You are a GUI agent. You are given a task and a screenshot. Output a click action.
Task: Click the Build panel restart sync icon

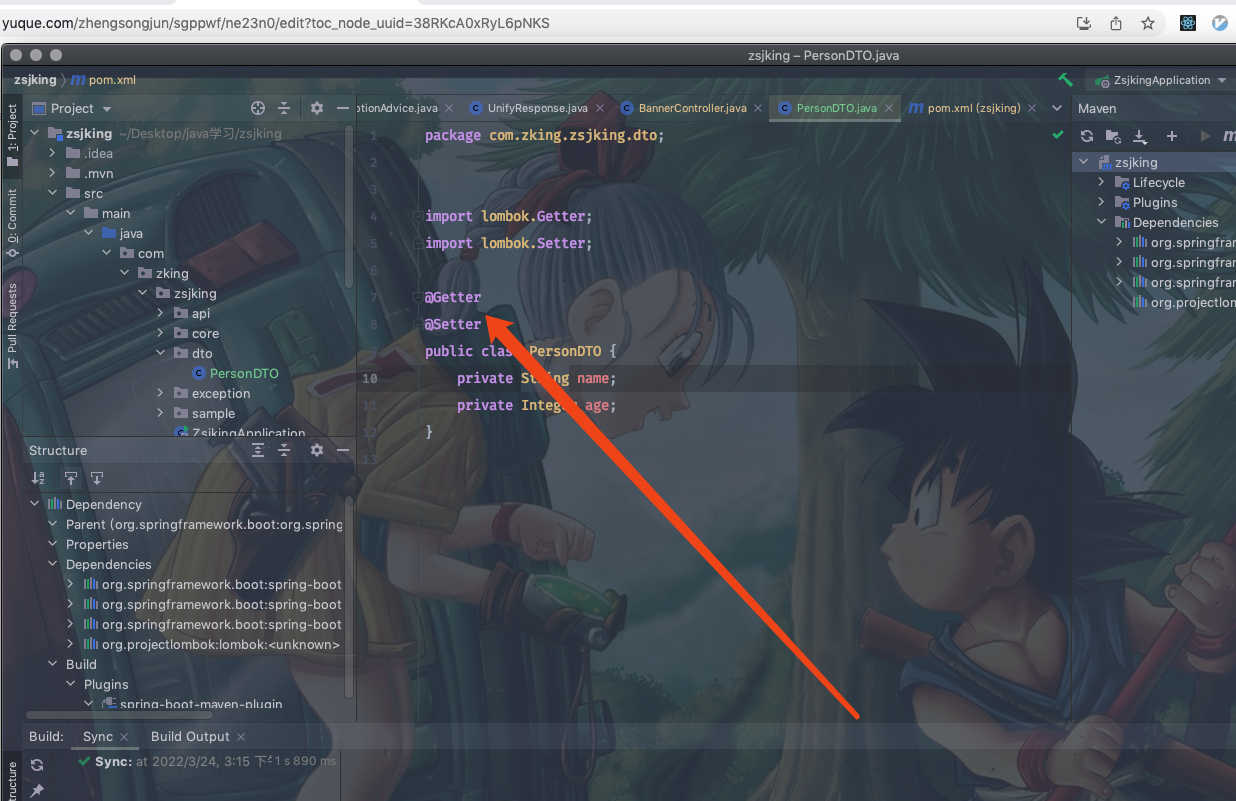pos(37,765)
